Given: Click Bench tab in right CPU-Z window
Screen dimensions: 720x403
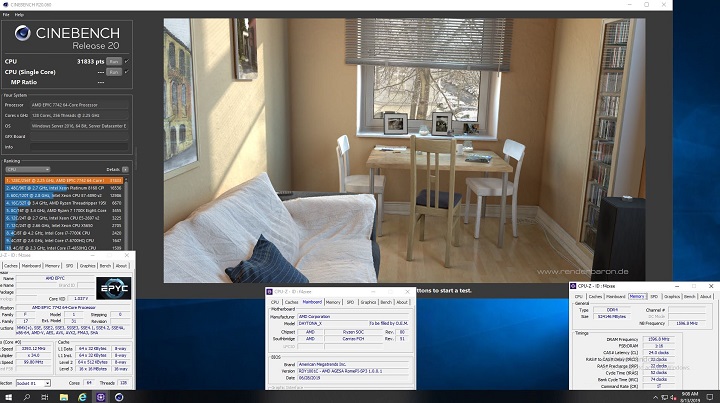Looking at the screenshot, I should point(690,297).
